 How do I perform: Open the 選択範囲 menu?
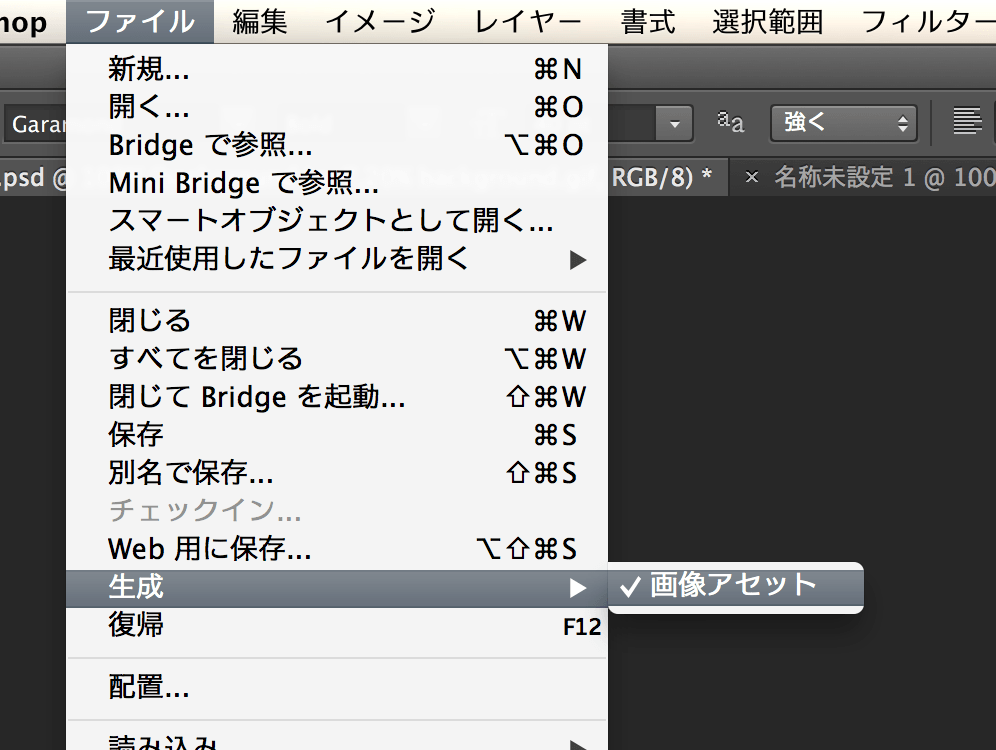pos(768,21)
